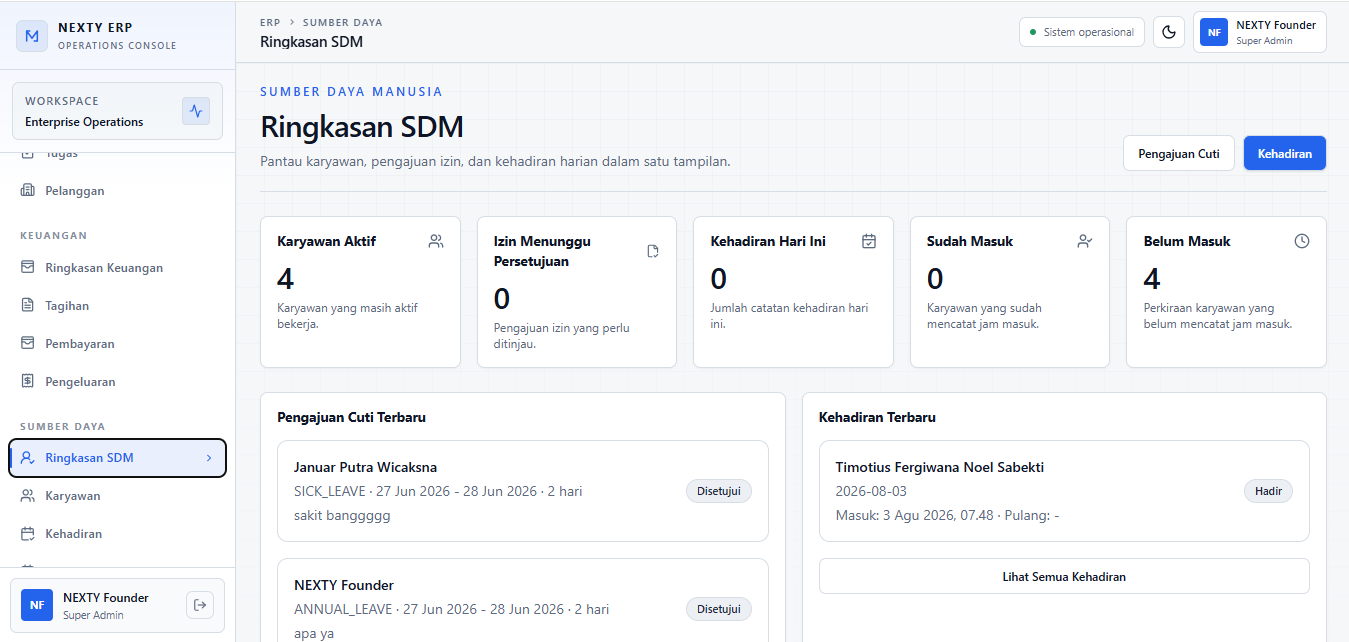Expand the Ringkasan SDM chevron arrow

coord(209,458)
